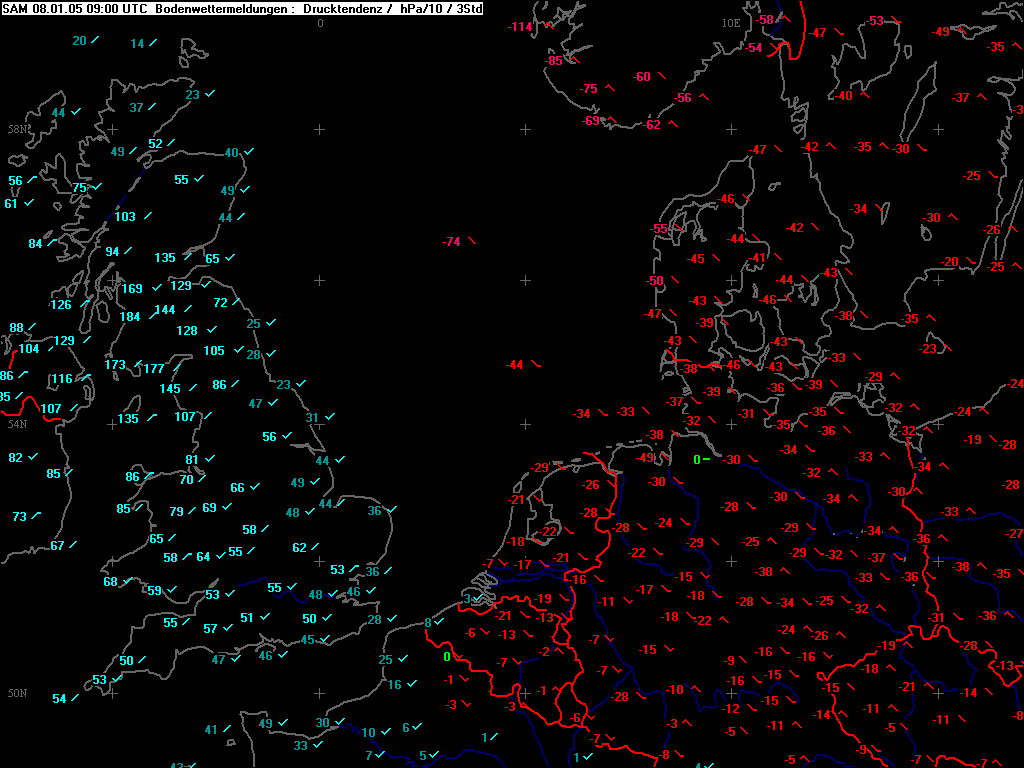Click the -114 pressure tendency value
This screenshot has width=1024, height=768.
[x=520, y=27]
